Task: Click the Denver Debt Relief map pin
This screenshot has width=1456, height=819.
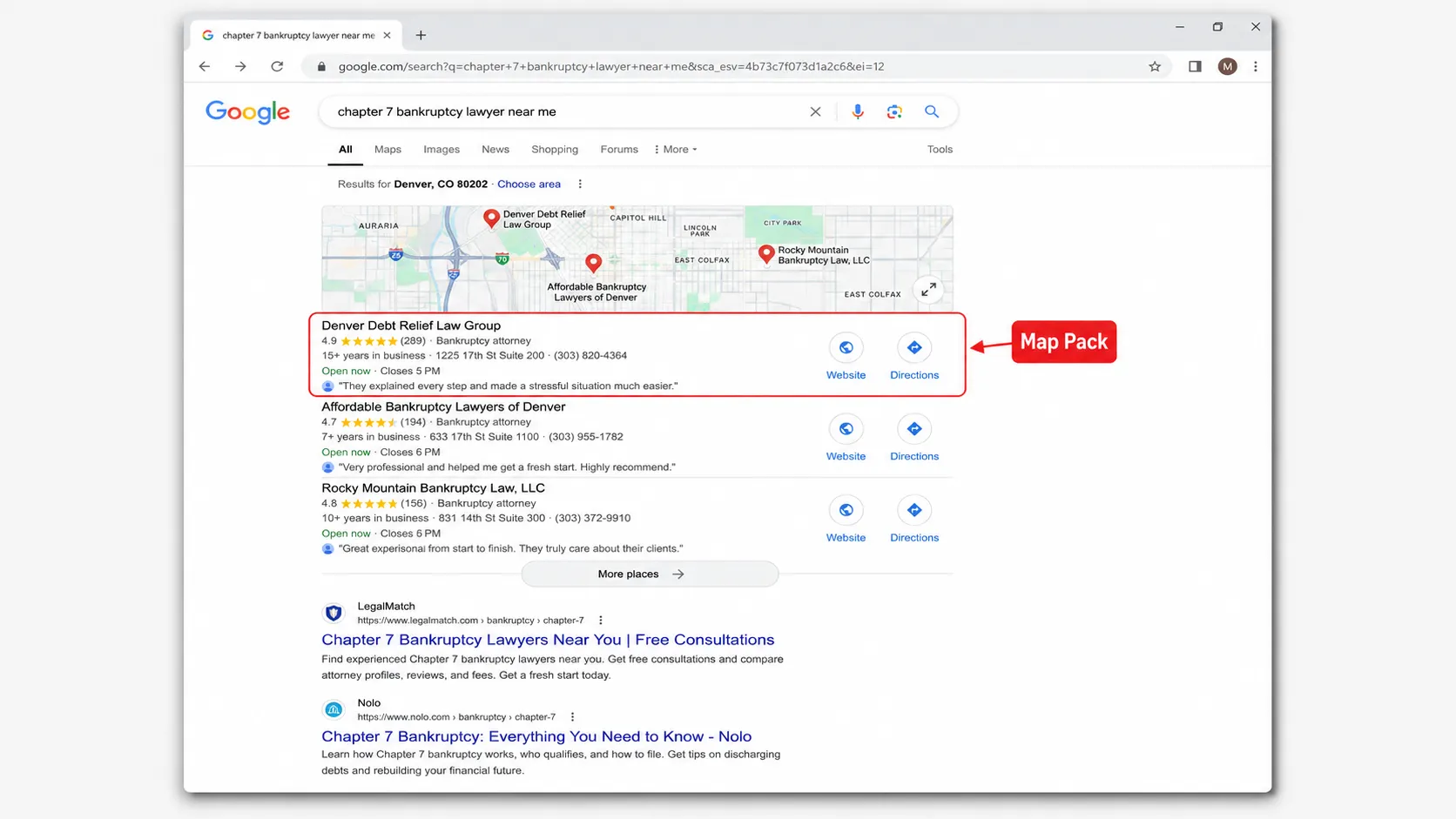Action: pos(491,218)
